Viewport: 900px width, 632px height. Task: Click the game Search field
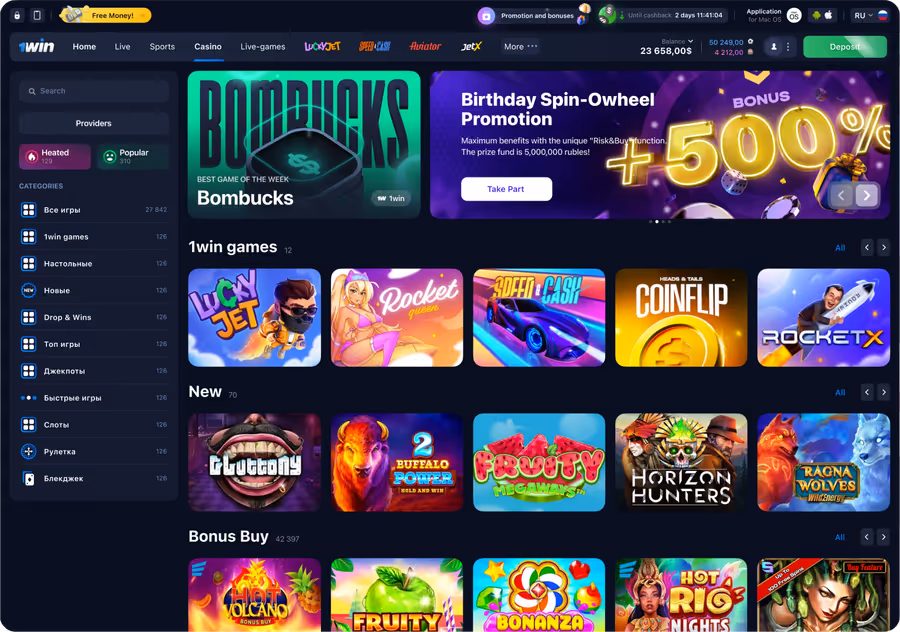tap(94, 91)
